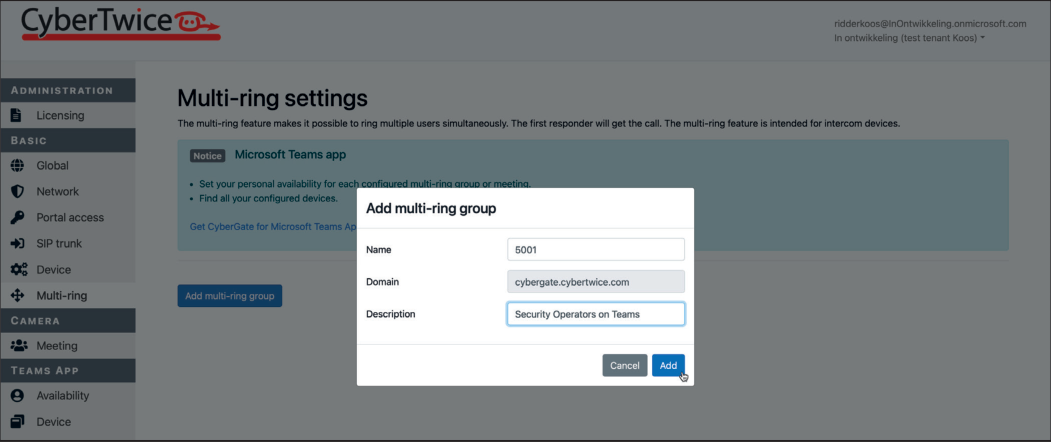This screenshot has height=444, width=1051.
Task: Click the Network shield icon
Action: click(17, 192)
